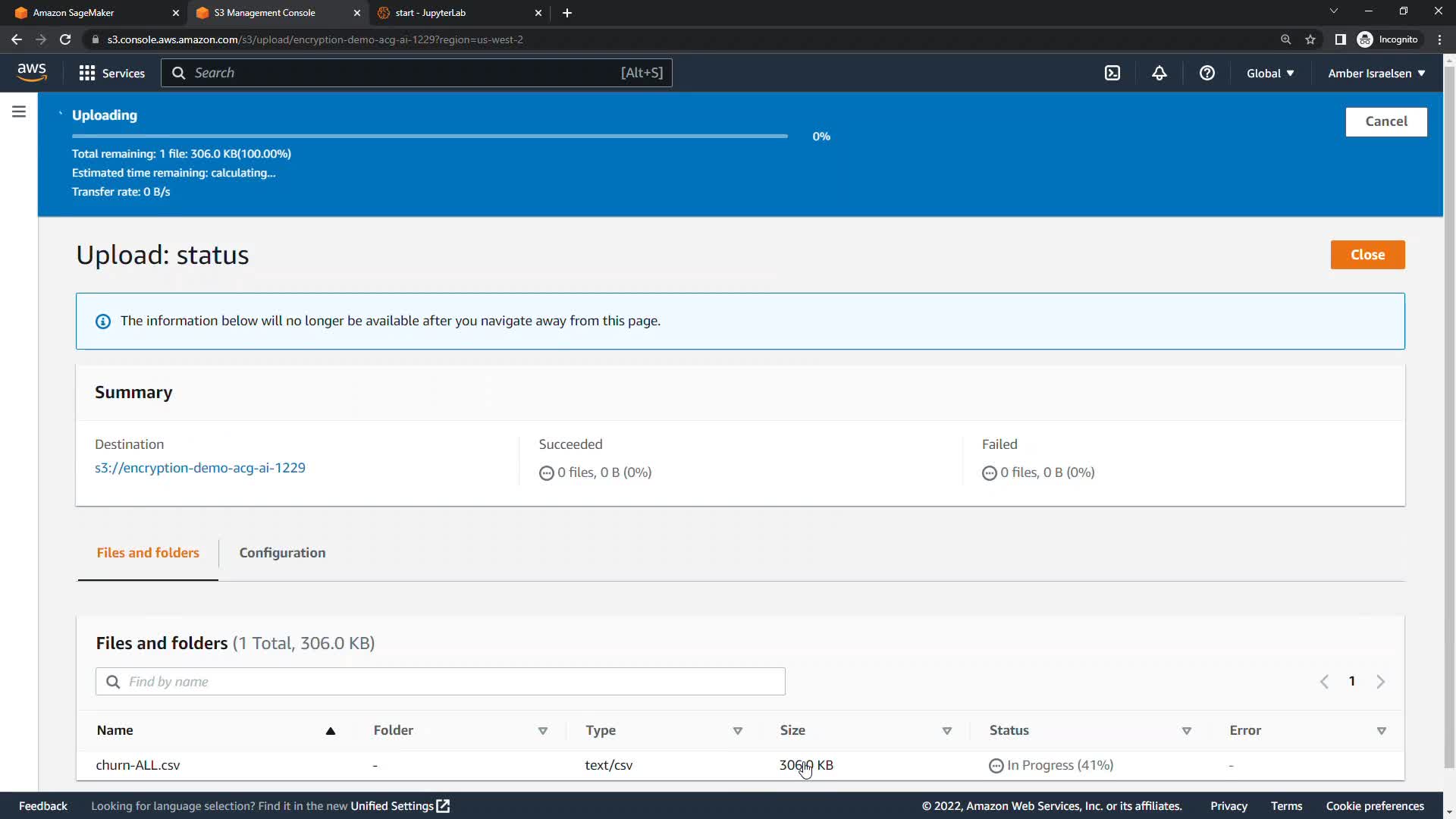Screen dimensions: 1456x819
Task: Click the orange Close button
Action: point(1367,255)
